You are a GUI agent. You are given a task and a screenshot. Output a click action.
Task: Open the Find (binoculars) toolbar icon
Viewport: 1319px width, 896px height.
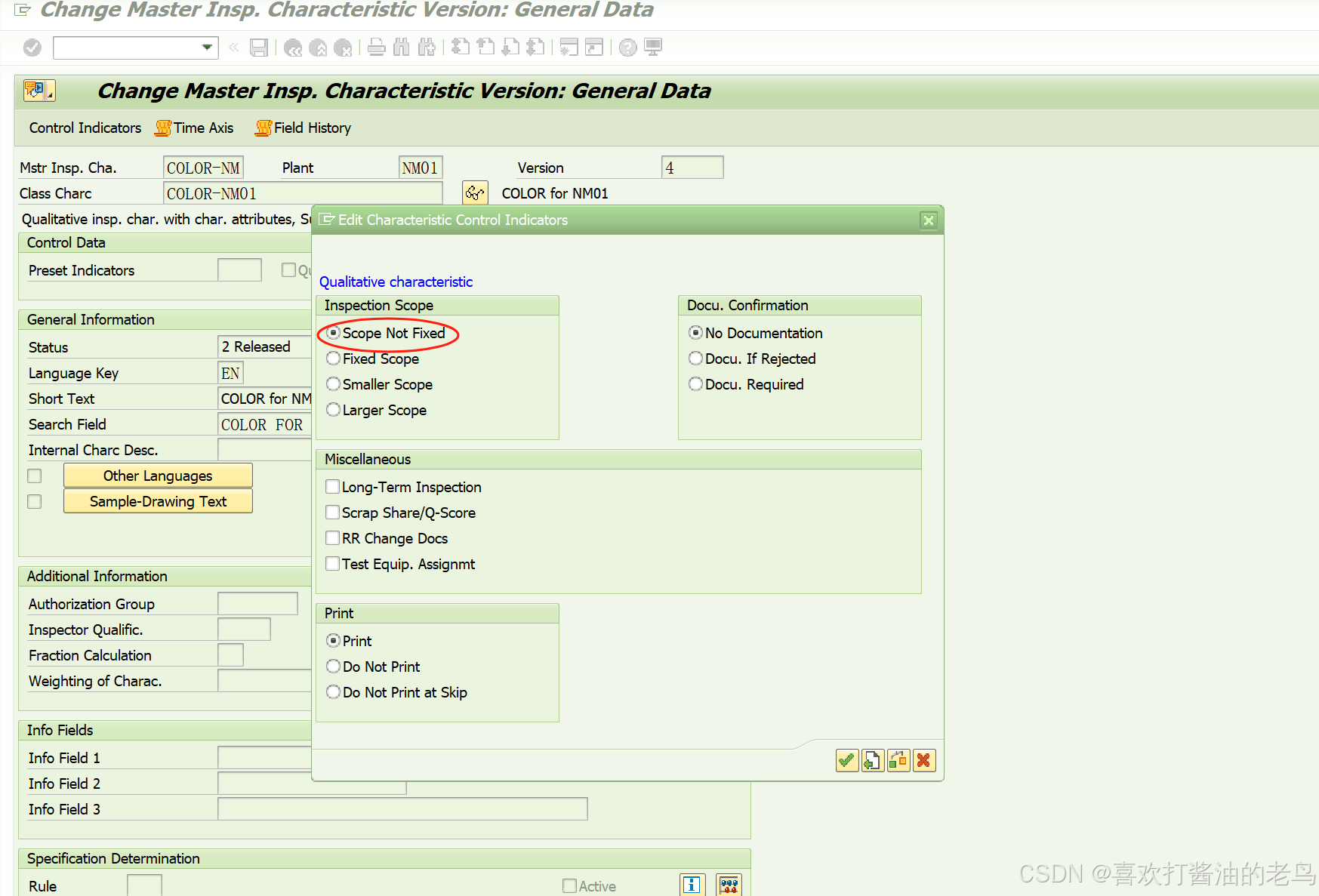coord(402,48)
